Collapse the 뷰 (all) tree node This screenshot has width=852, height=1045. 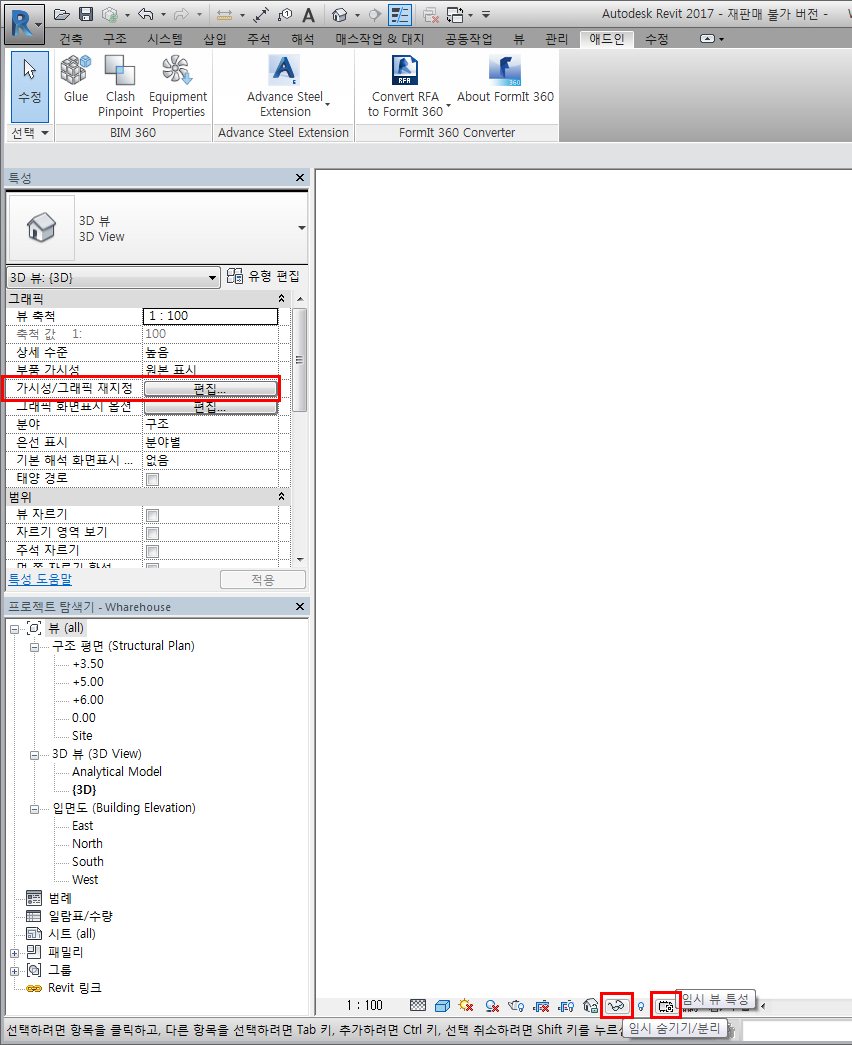(x=14, y=628)
